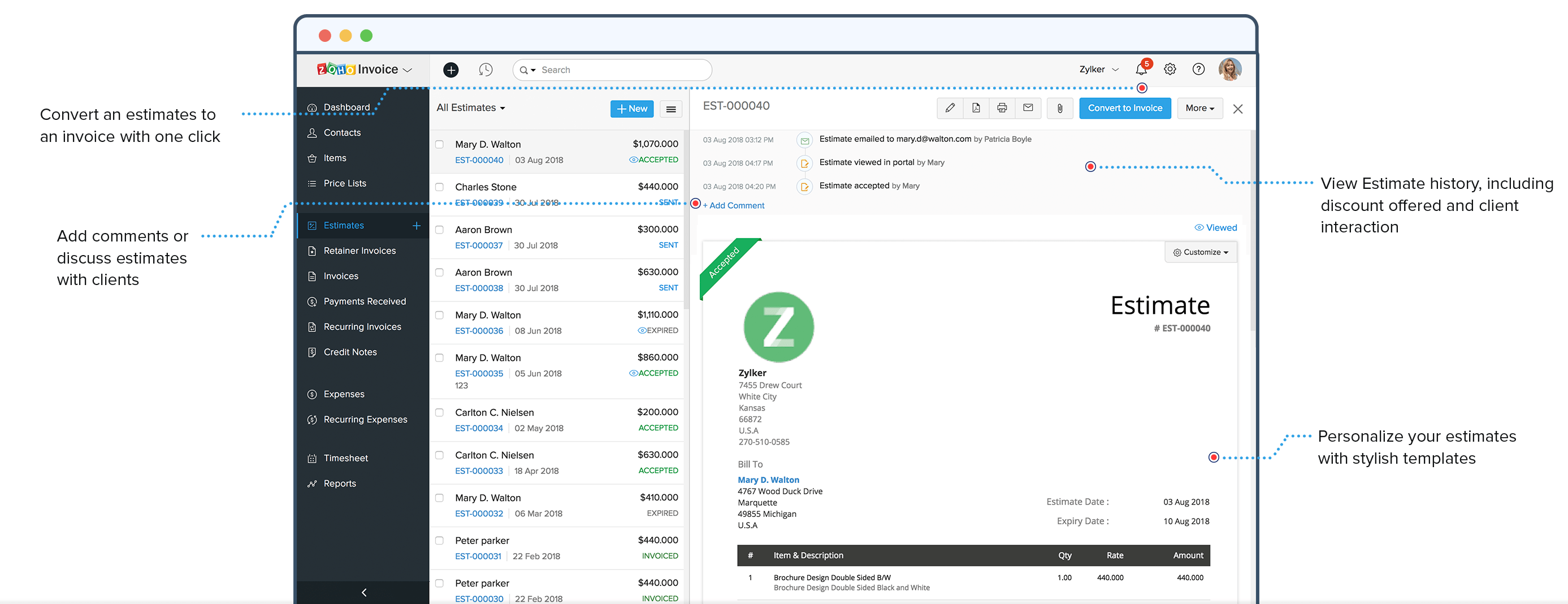This screenshot has width=1568, height=604.
Task: Expand the All Estimates filter dropdown
Action: tap(470, 108)
